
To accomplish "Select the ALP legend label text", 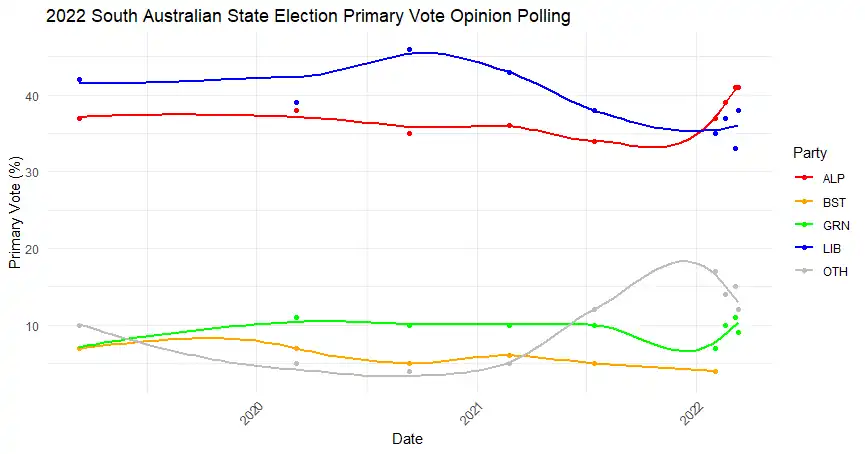I will click(x=834, y=177).
